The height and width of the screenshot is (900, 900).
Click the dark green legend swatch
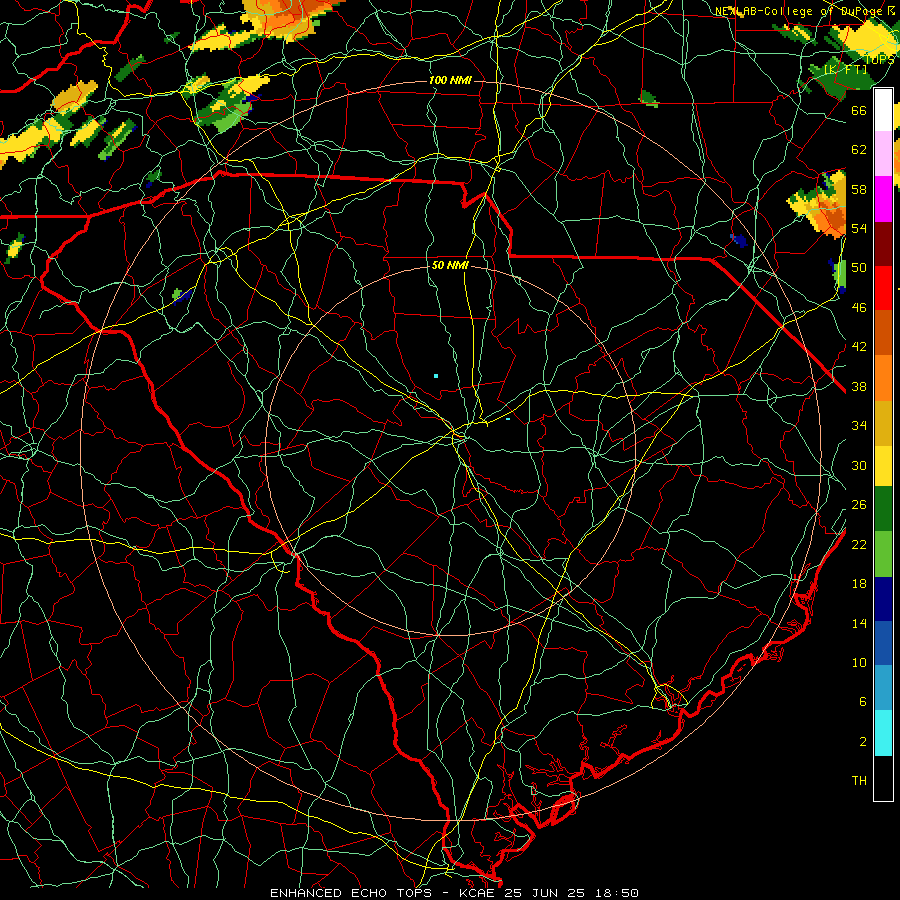click(x=883, y=509)
